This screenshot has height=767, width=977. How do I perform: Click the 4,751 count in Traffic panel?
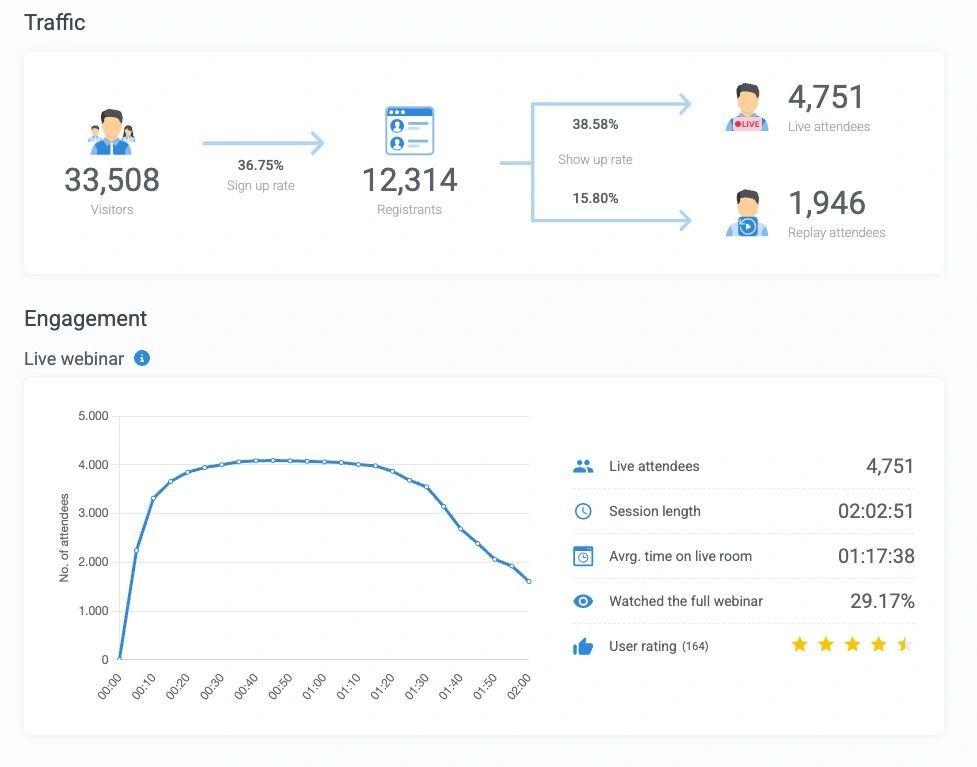click(826, 98)
